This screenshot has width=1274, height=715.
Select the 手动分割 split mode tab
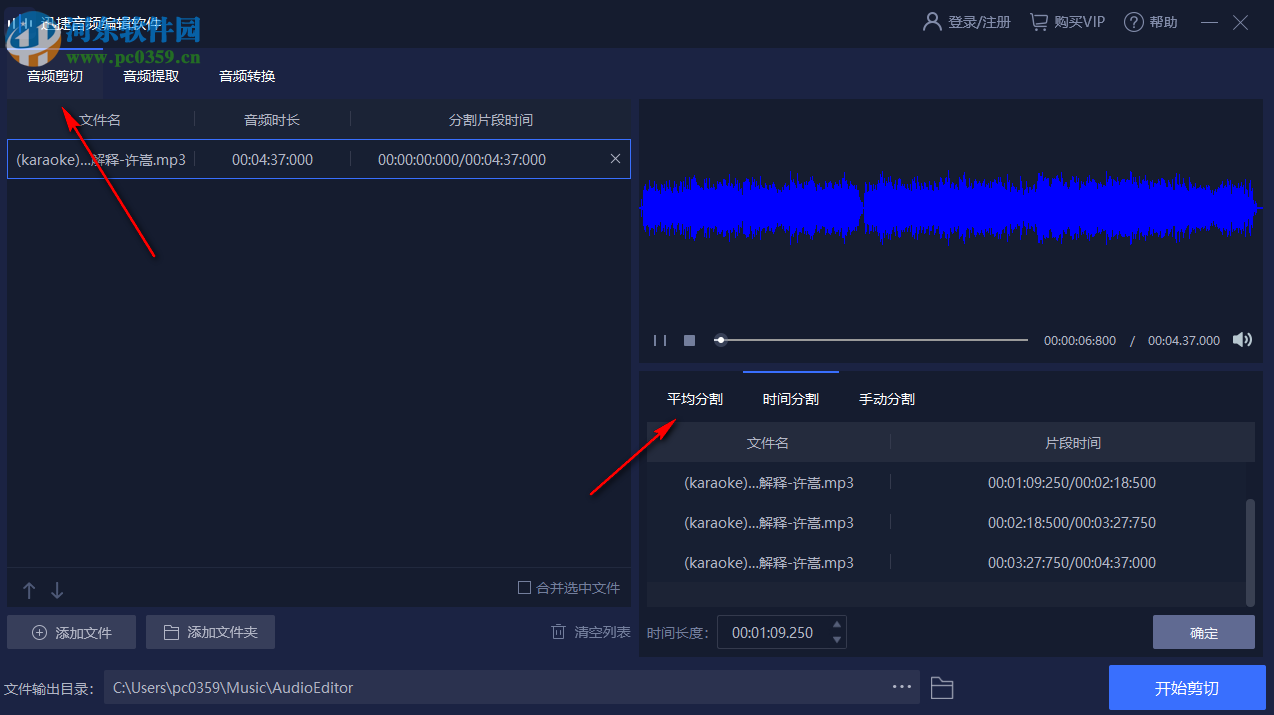[x=887, y=399]
